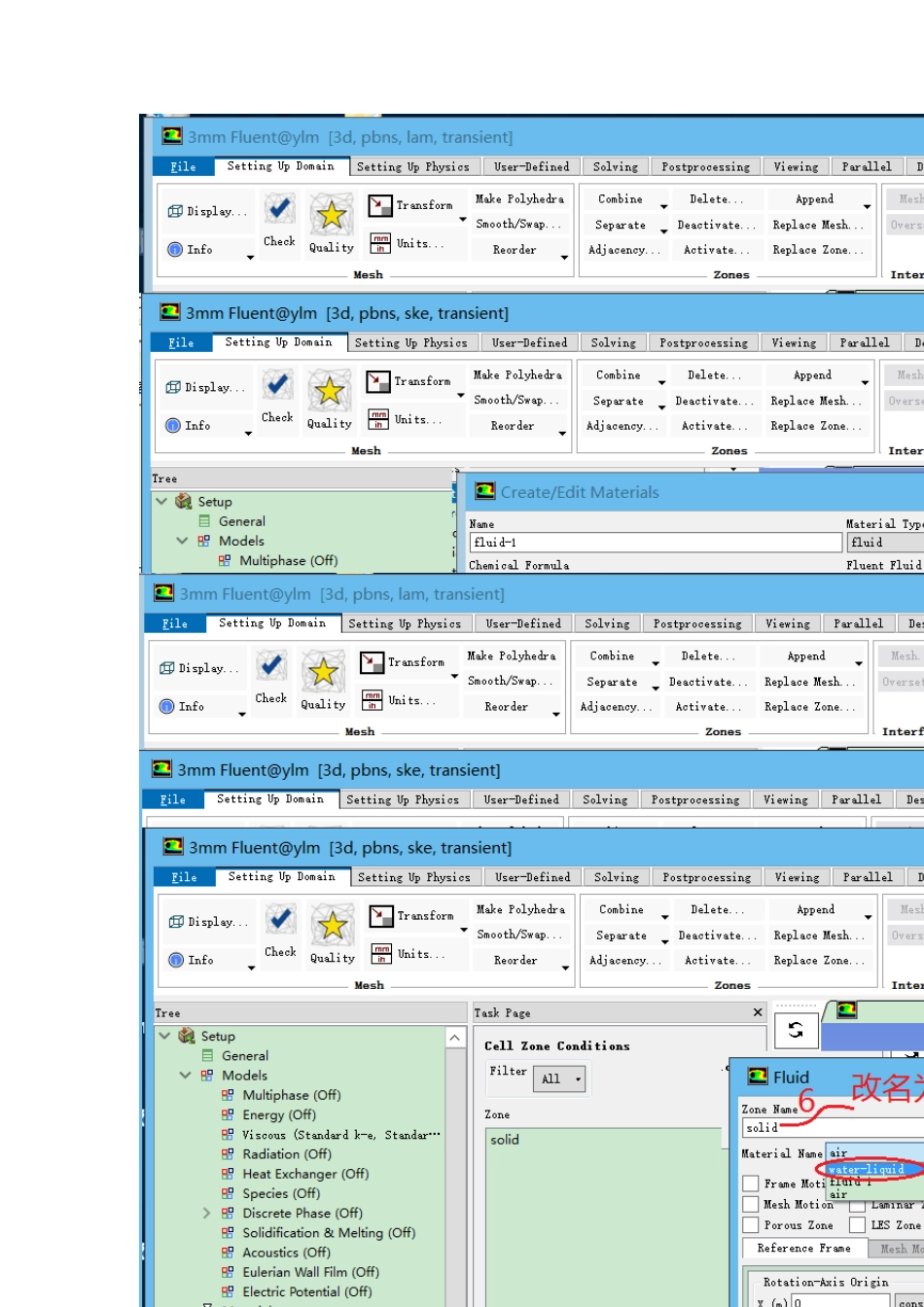Select Radiation (Off) model icon
Viewport: 924px width, 1307px height.
coord(228,1154)
